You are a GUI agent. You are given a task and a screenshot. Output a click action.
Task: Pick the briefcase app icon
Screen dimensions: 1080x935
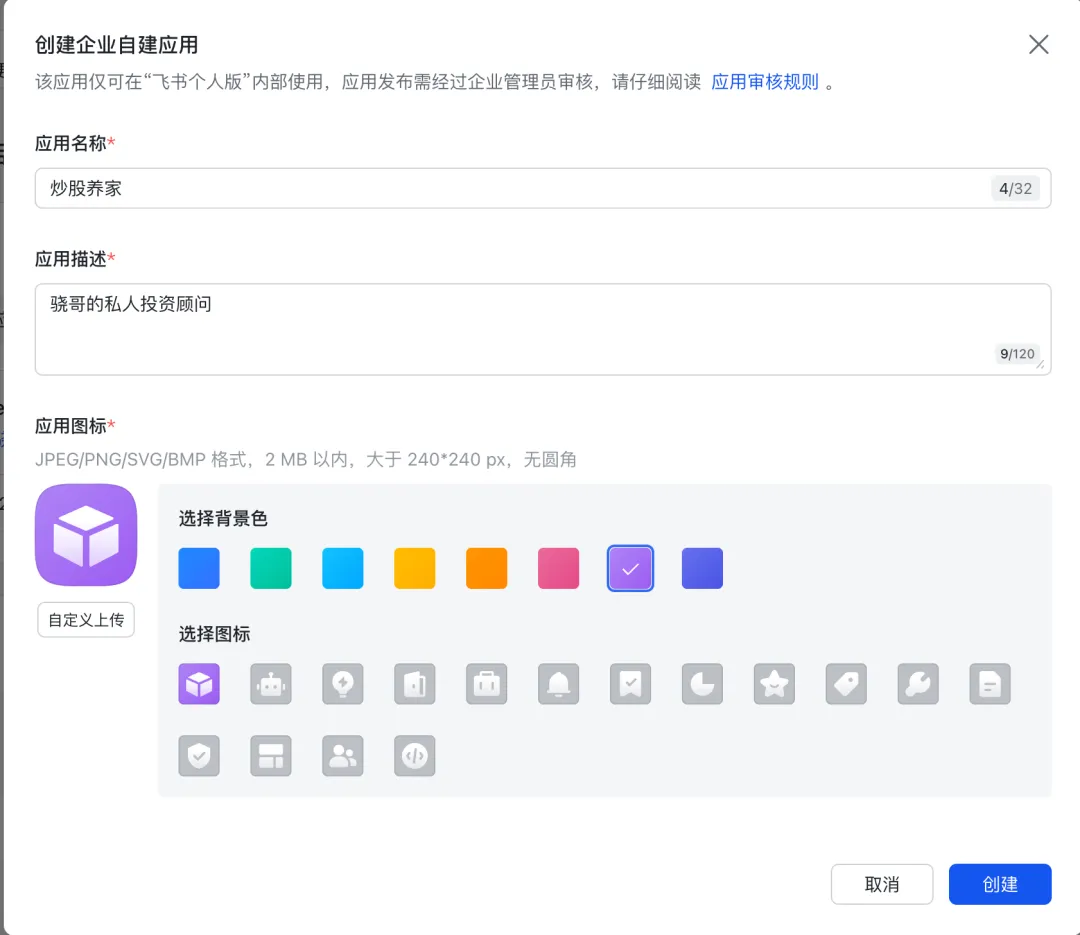click(x=487, y=685)
